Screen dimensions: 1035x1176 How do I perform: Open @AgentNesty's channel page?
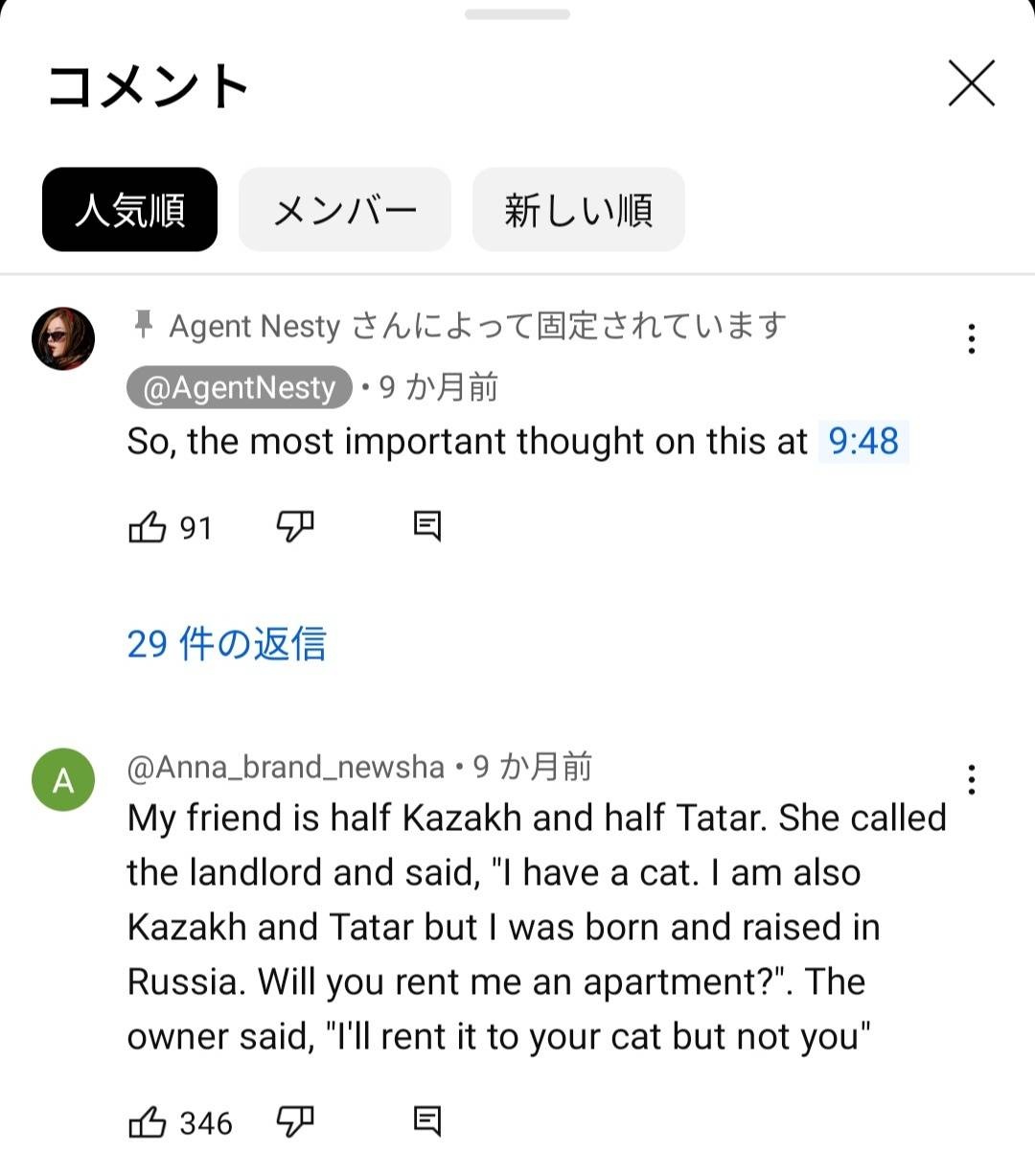click(x=238, y=387)
